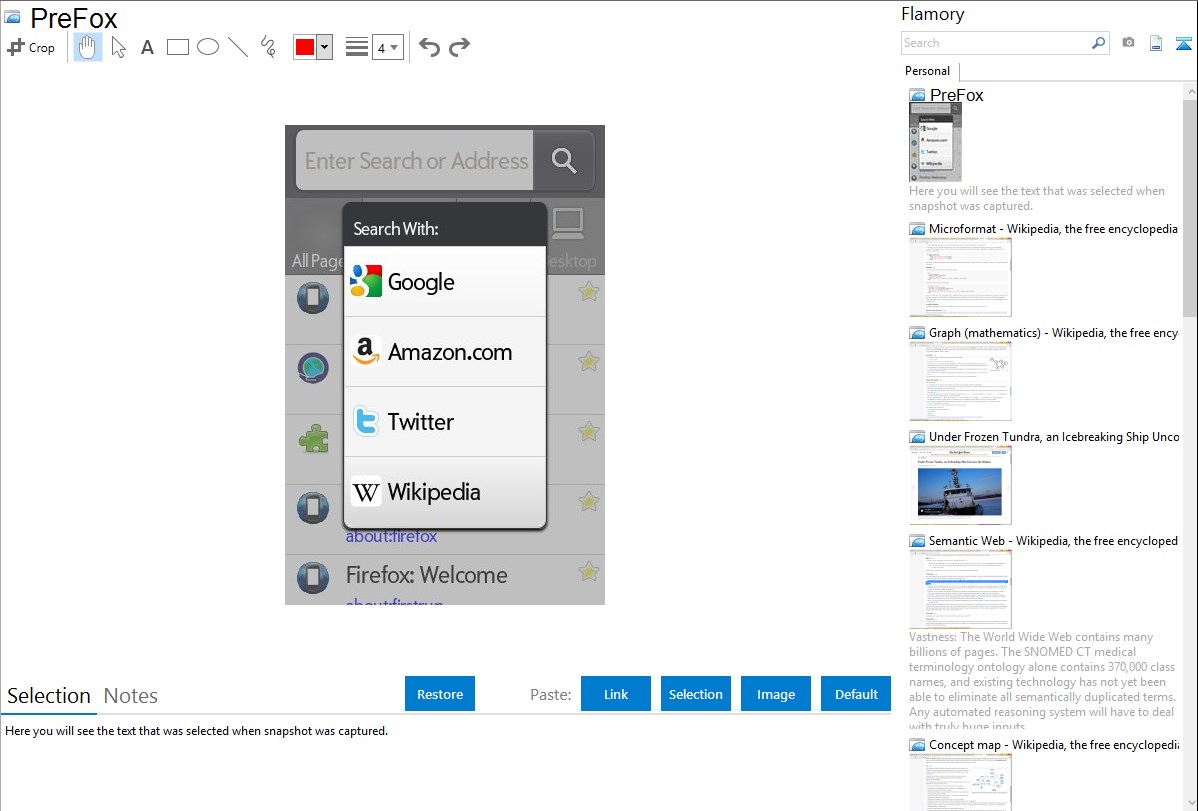Image resolution: width=1198 pixels, height=811 pixels.
Task: Click the about:firefox link text
Action: click(391, 537)
